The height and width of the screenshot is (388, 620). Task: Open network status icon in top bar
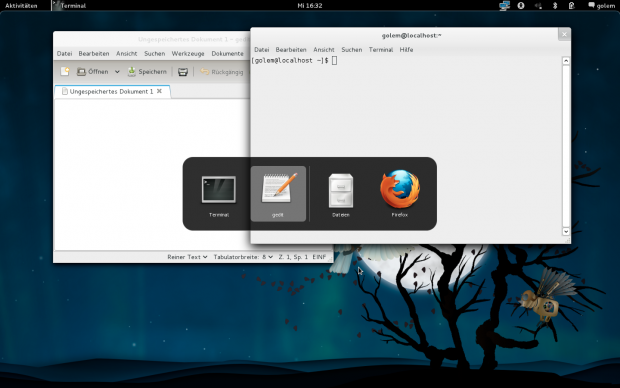pos(504,6)
